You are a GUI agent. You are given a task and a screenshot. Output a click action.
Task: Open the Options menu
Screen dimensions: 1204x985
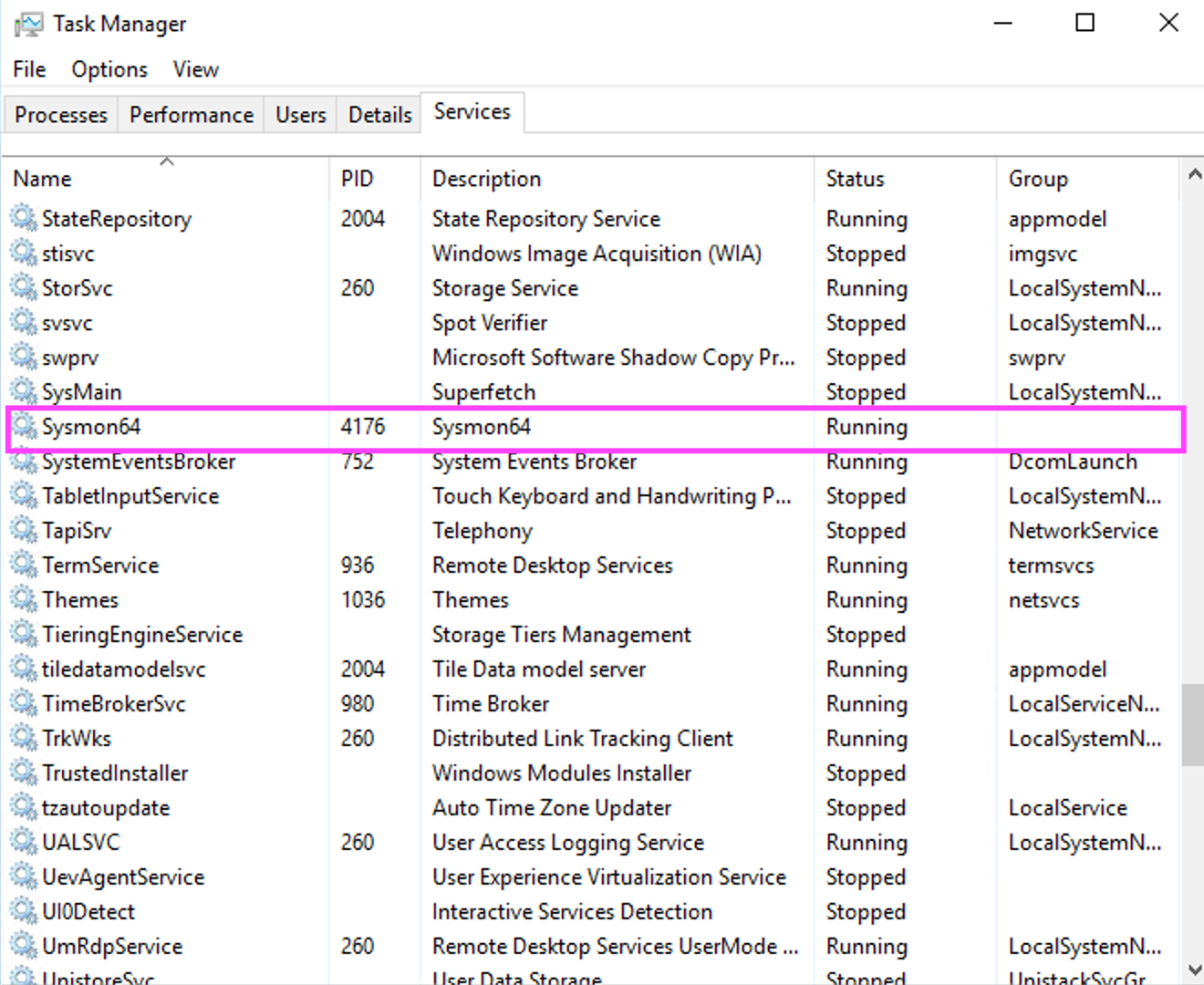[109, 69]
